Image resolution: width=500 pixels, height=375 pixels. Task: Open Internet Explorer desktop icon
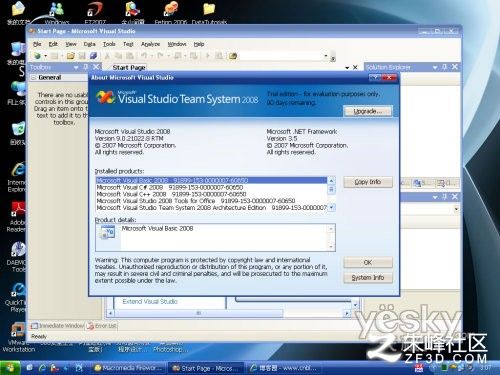[x=17, y=176]
